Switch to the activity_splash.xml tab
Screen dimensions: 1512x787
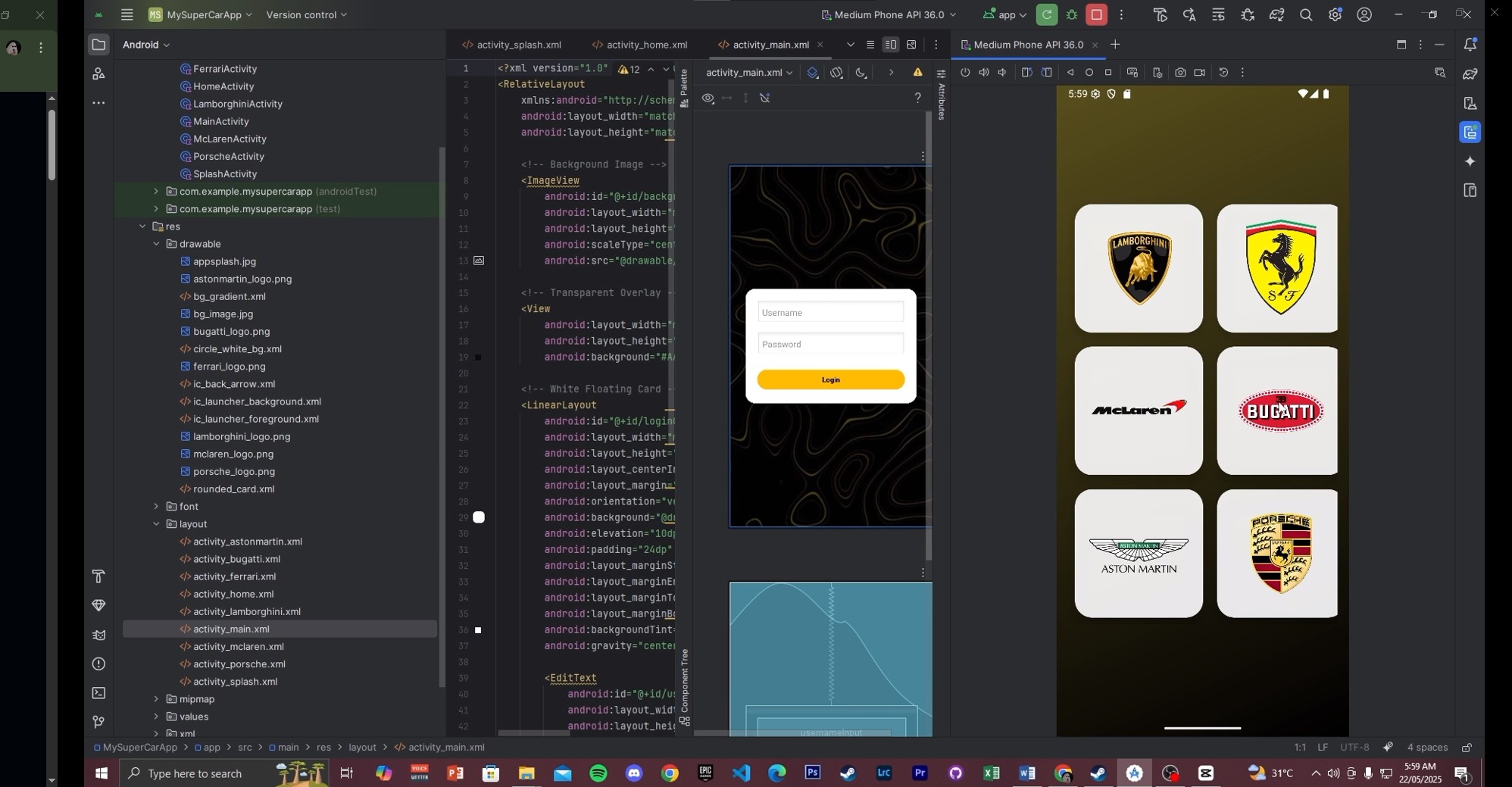coord(512,45)
